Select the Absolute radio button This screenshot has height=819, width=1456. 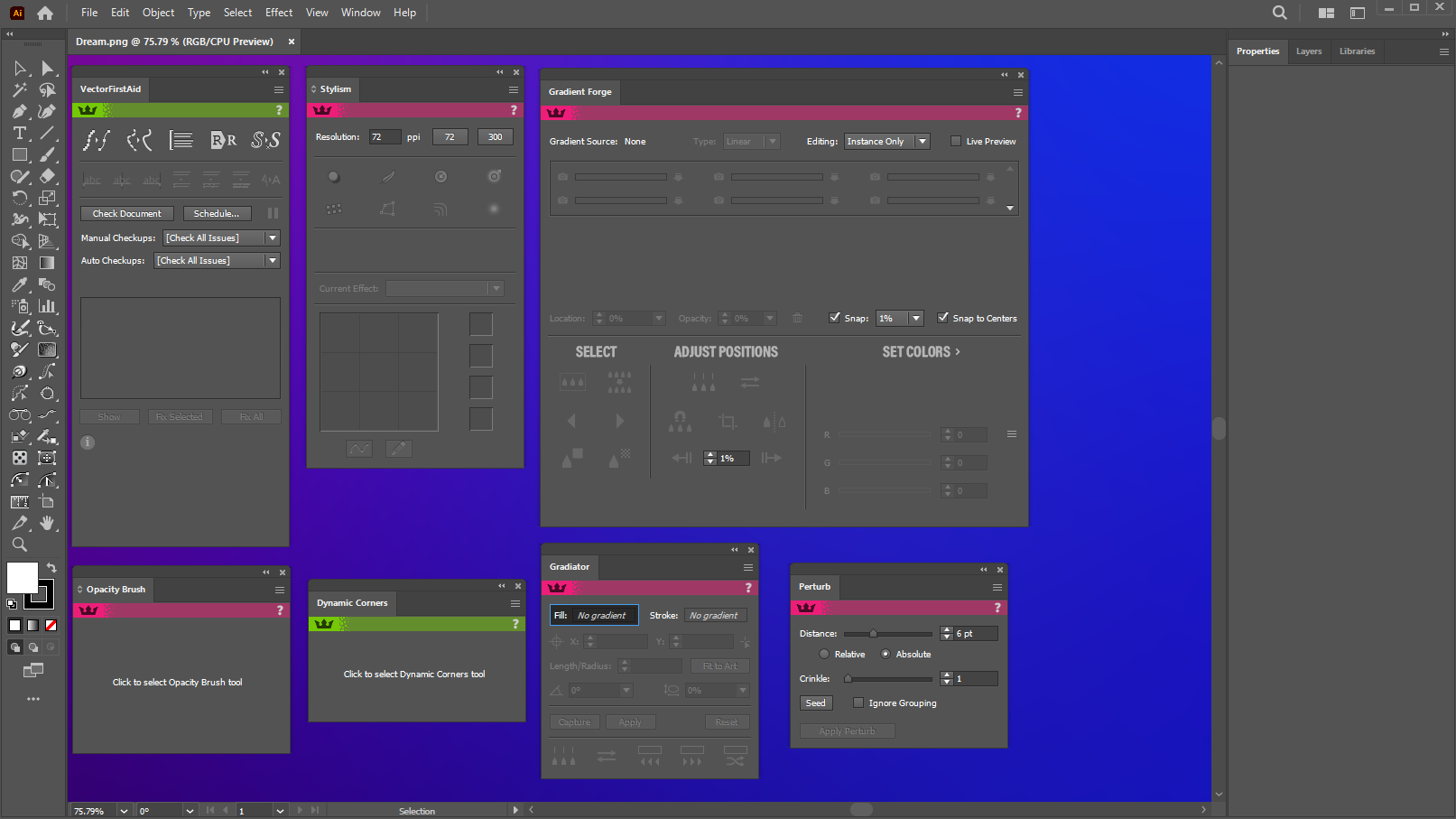coord(886,654)
